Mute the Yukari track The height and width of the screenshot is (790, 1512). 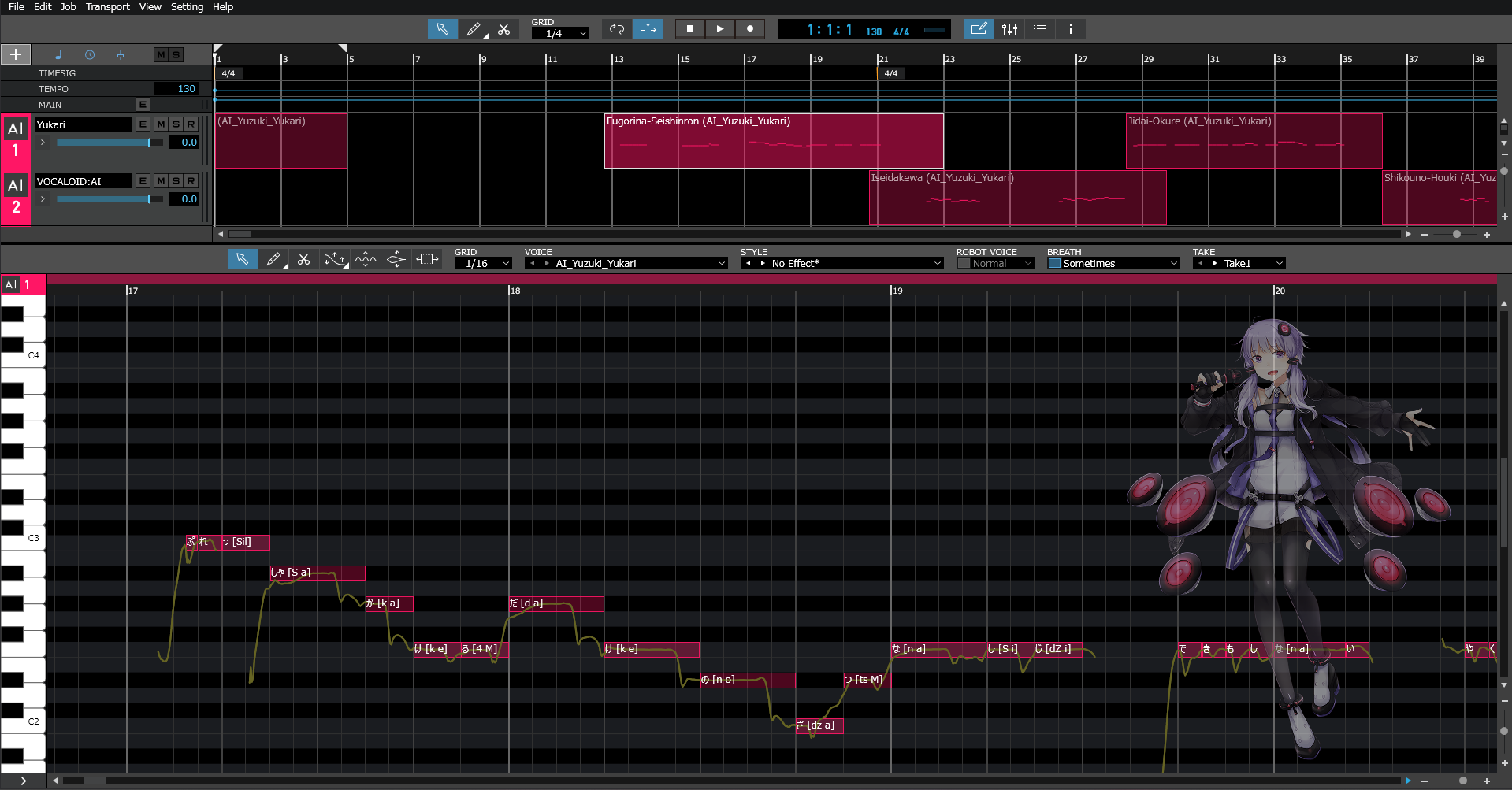[161, 124]
